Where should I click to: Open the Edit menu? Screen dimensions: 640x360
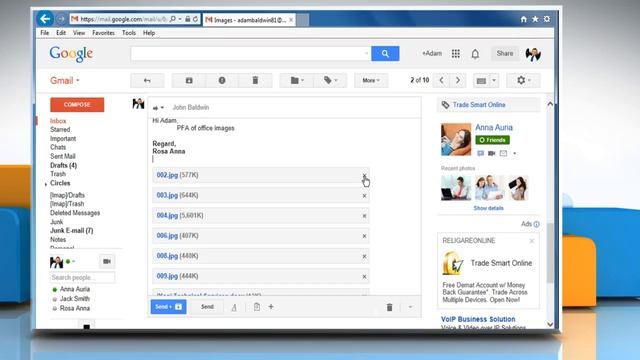61,33
